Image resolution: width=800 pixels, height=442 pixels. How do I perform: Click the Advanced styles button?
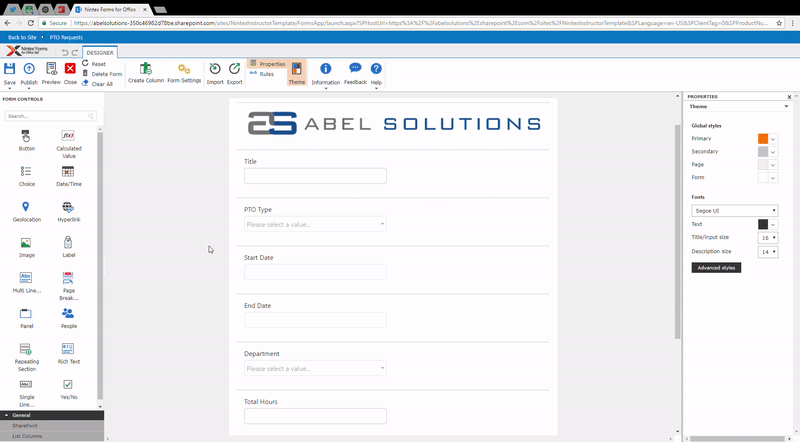716,267
